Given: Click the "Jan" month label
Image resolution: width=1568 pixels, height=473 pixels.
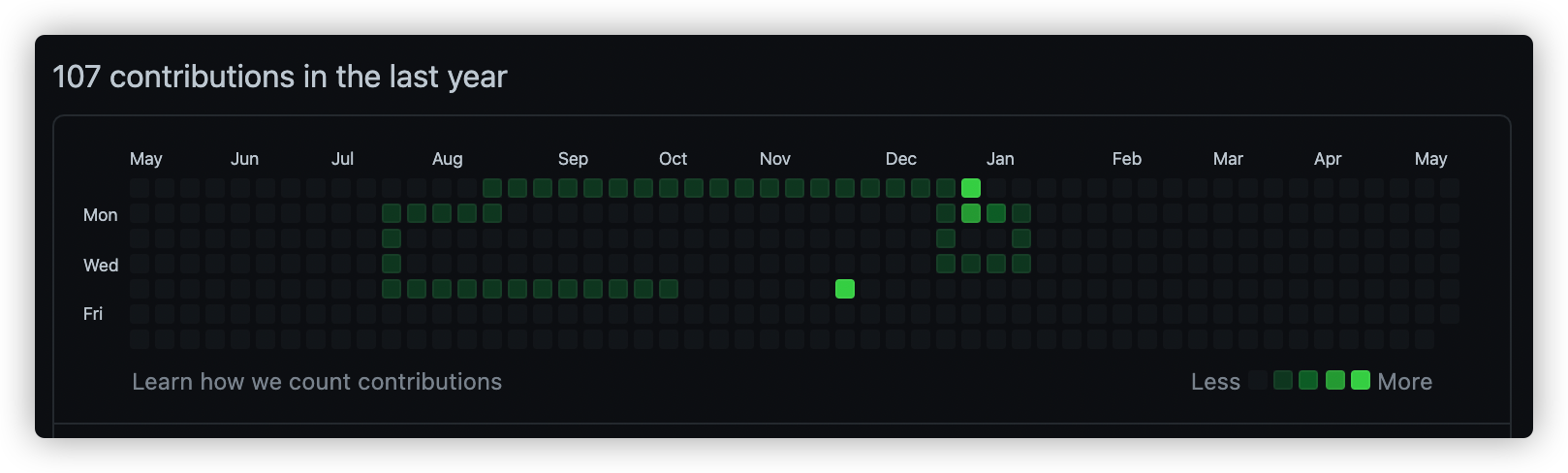Looking at the screenshot, I should point(1000,159).
